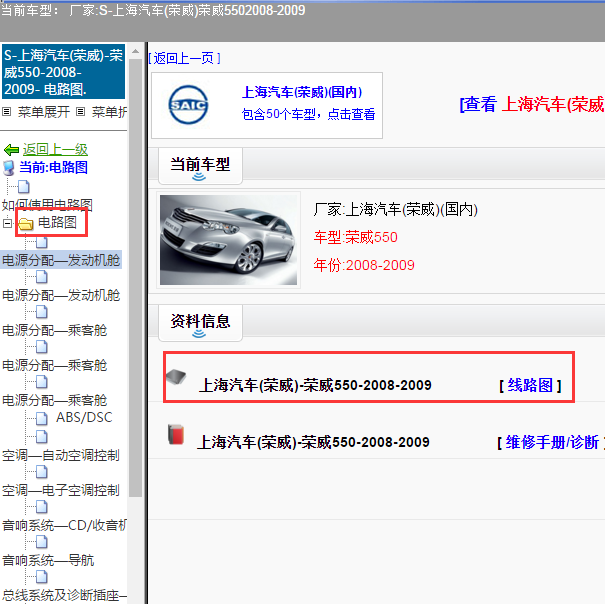
Task: Select the ABS/DSC tree item
Action: point(84,418)
